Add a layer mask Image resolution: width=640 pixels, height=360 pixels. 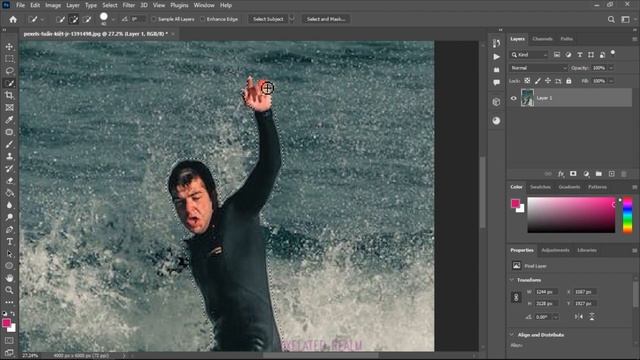pos(573,174)
